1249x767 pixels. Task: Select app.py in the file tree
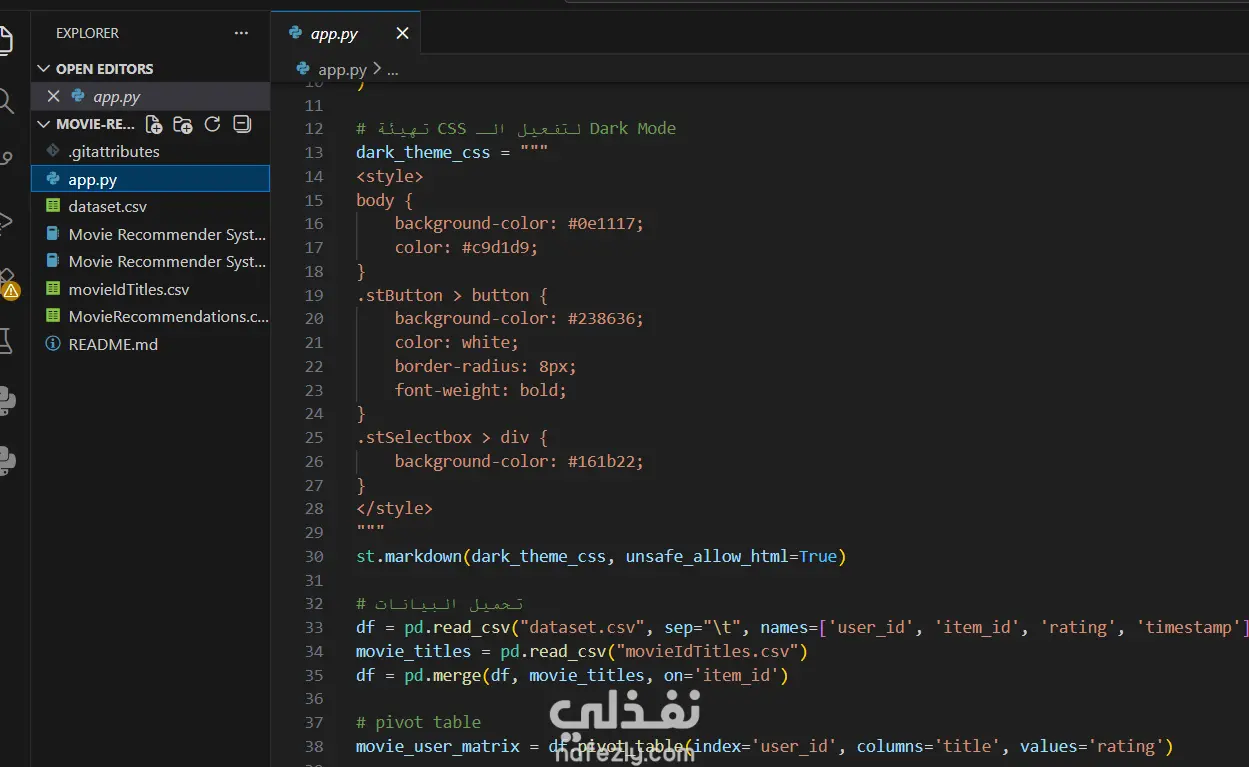[x=150, y=180]
